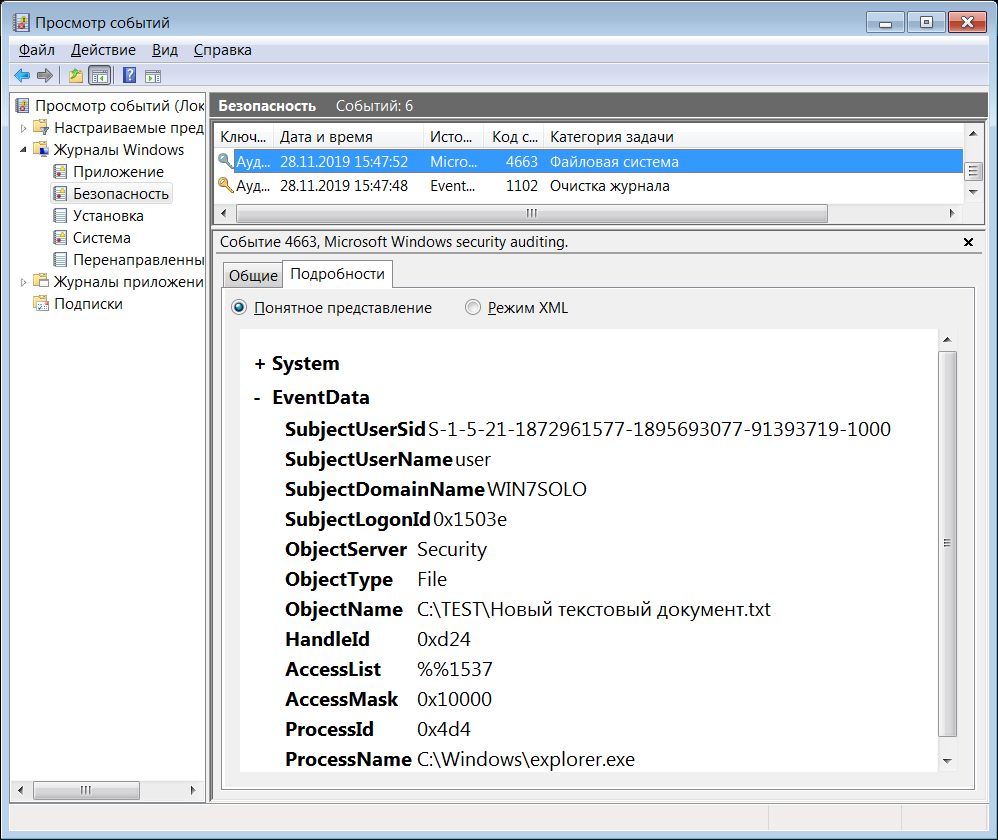Image resolution: width=998 pixels, height=840 pixels.
Task: Click the Журналы Windows folder icon
Action: pyautogui.click(x=41, y=150)
